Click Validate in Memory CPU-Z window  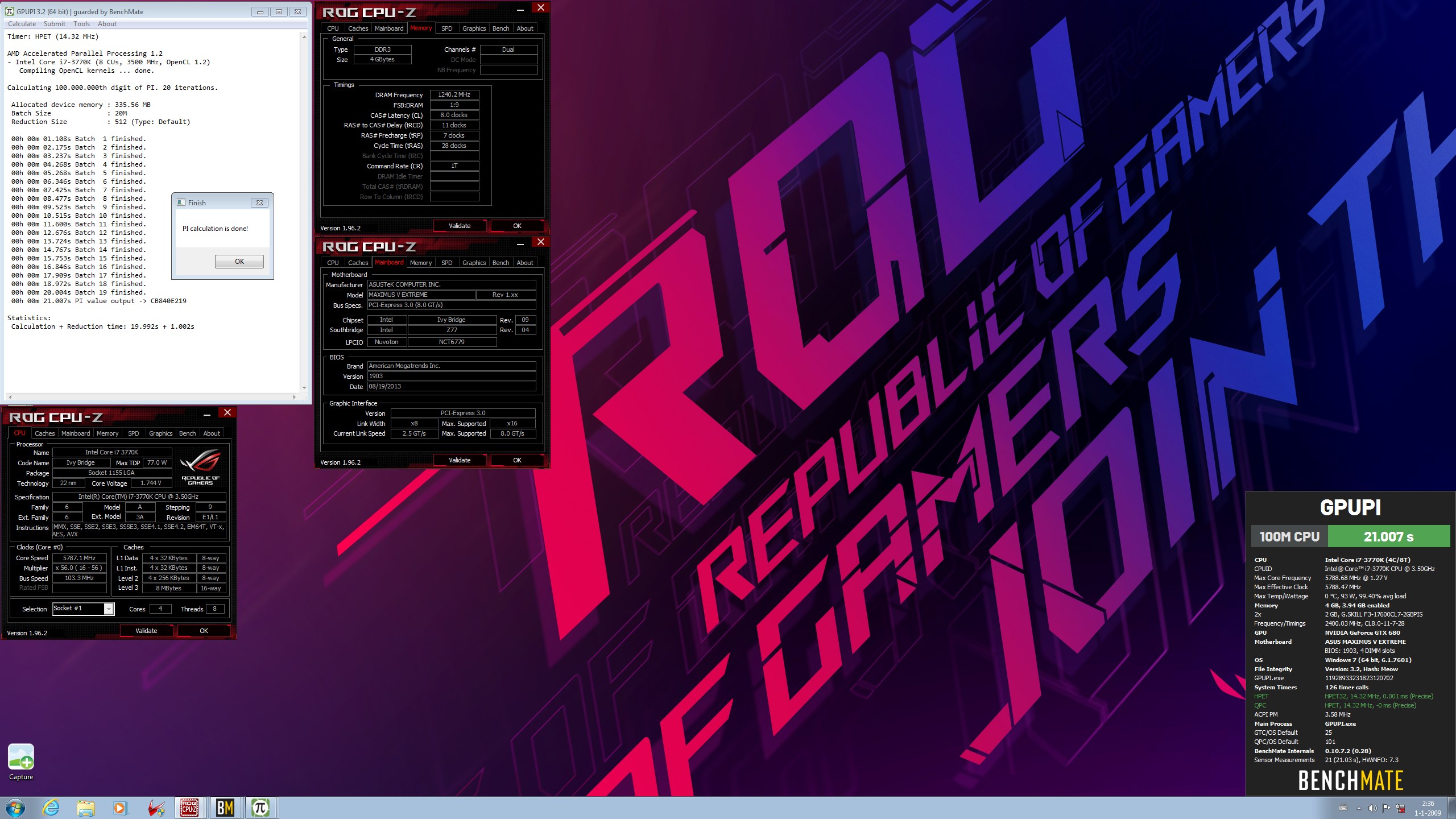[x=460, y=226]
